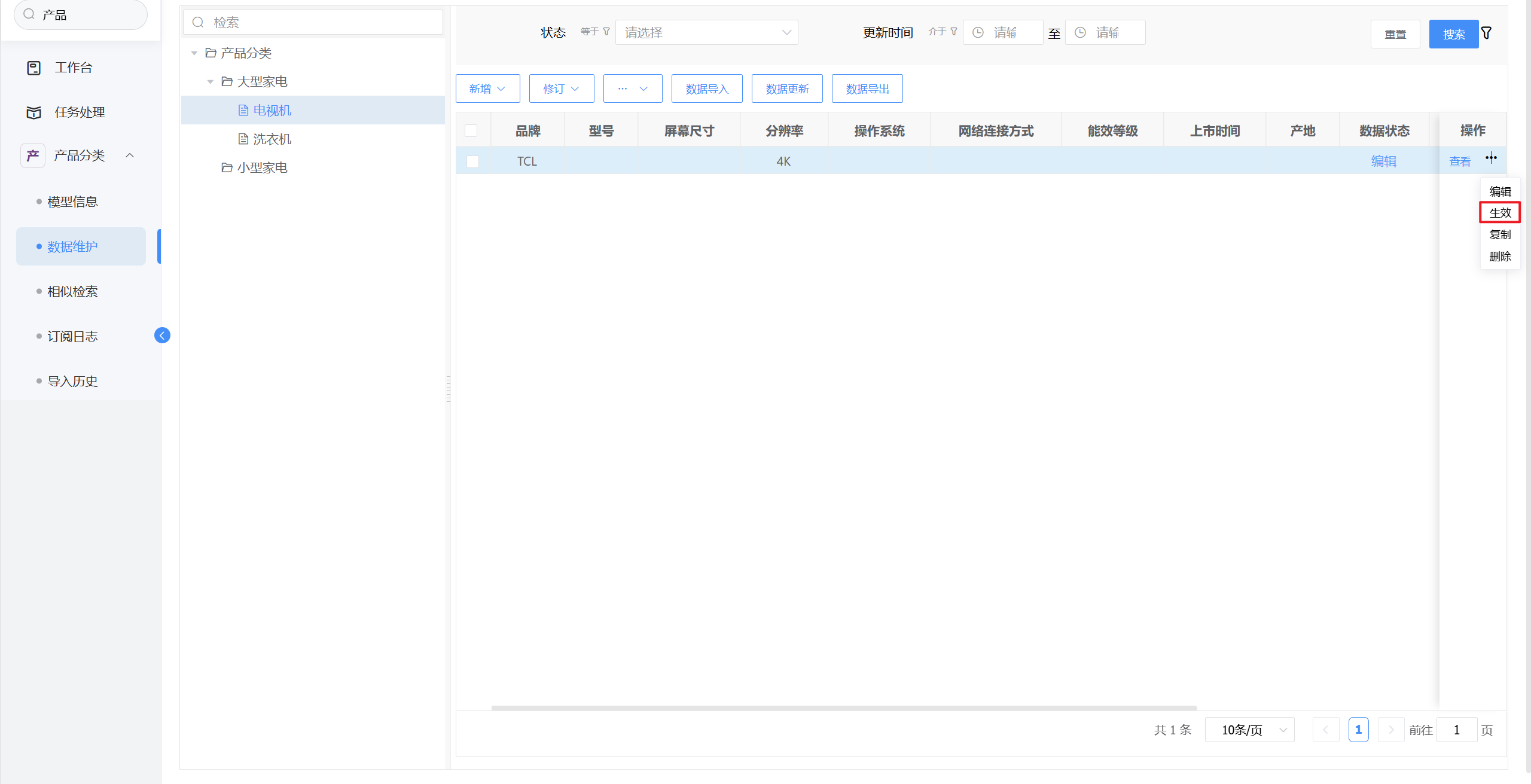Toggle the select-all checkbox in table header
The width and height of the screenshot is (1531, 784).
pos(471,130)
